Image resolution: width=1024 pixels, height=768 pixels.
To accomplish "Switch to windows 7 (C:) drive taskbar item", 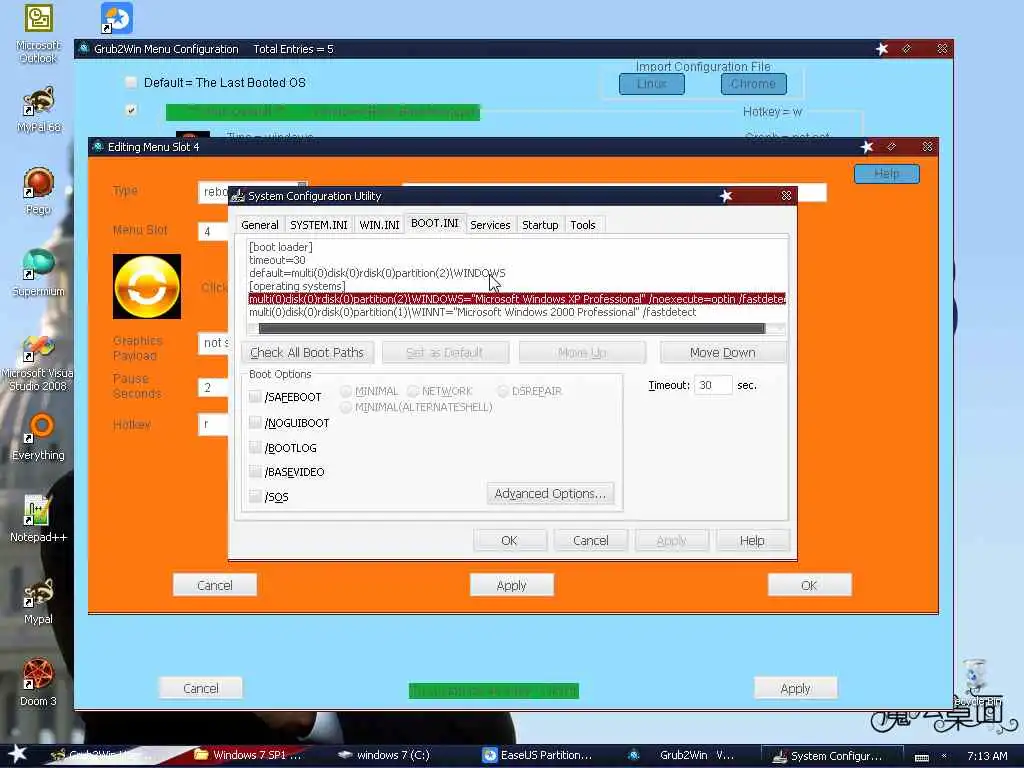I will pyautogui.click(x=385, y=755).
